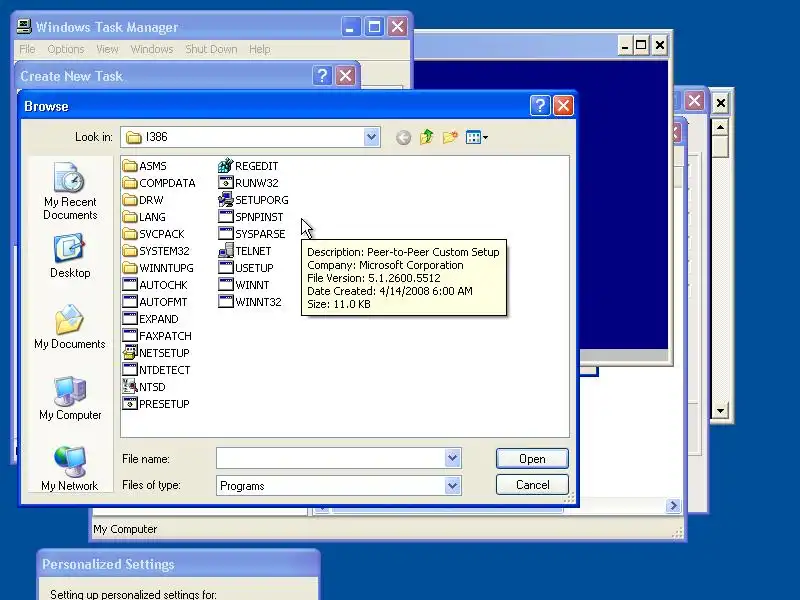Select the TELNET program
The width and height of the screenshot is (800, 600).
(x=244, y=251)
